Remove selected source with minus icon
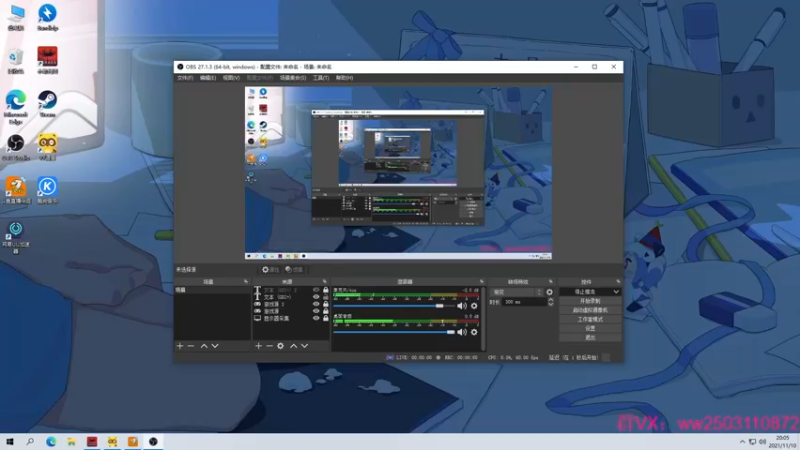Image resolution: width=800 pixels, height=450 pixels. tap(269, 346)
